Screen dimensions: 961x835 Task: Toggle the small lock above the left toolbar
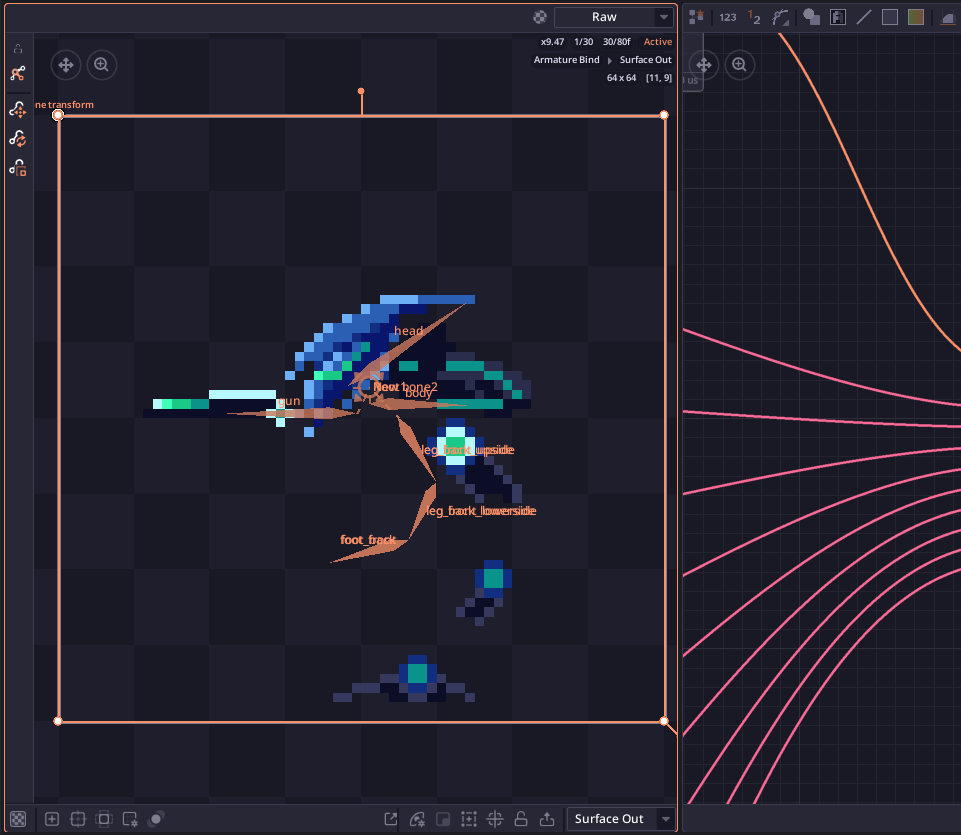(18, 49)
